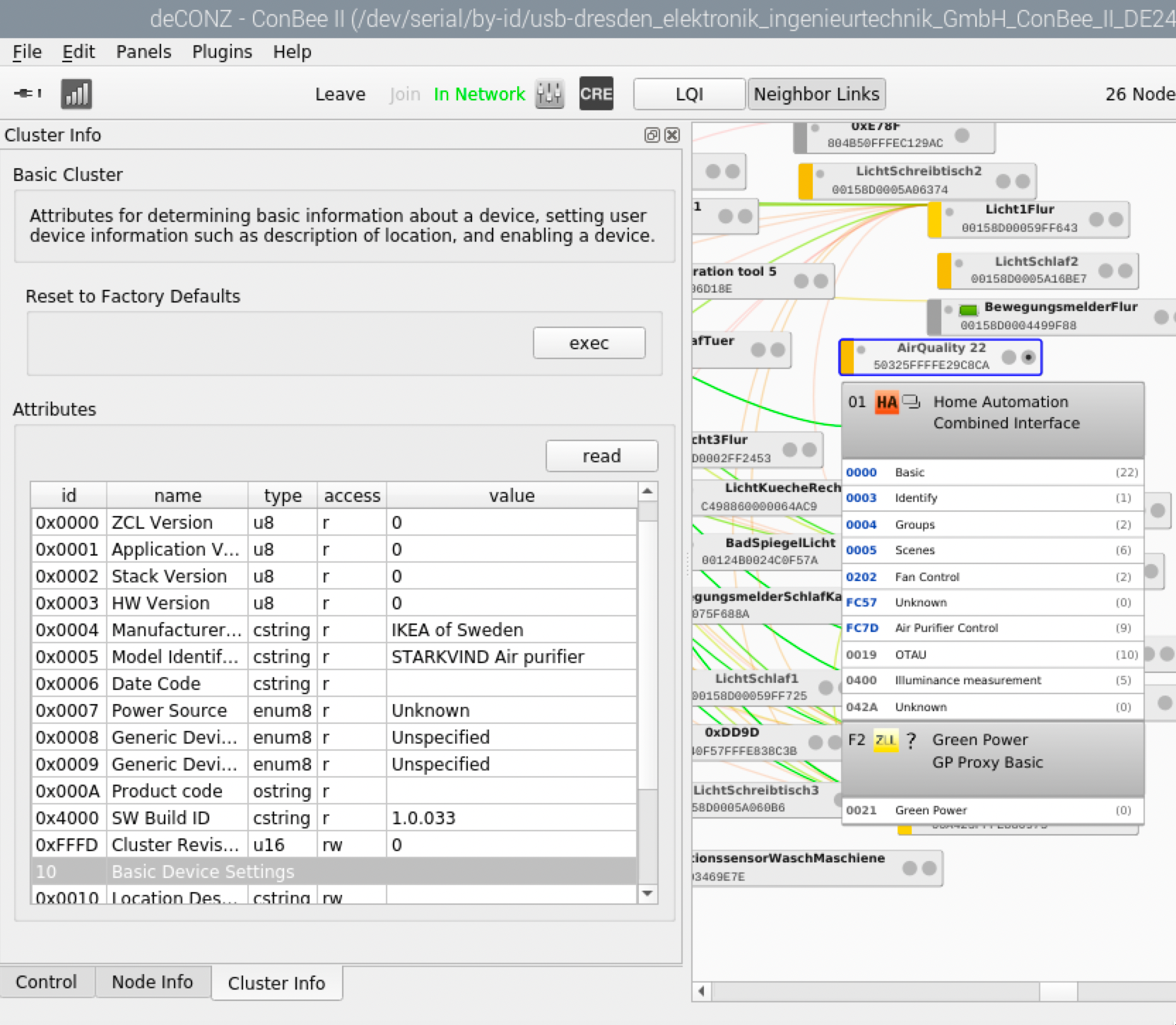Click the read button for attributes

[601, 456]
